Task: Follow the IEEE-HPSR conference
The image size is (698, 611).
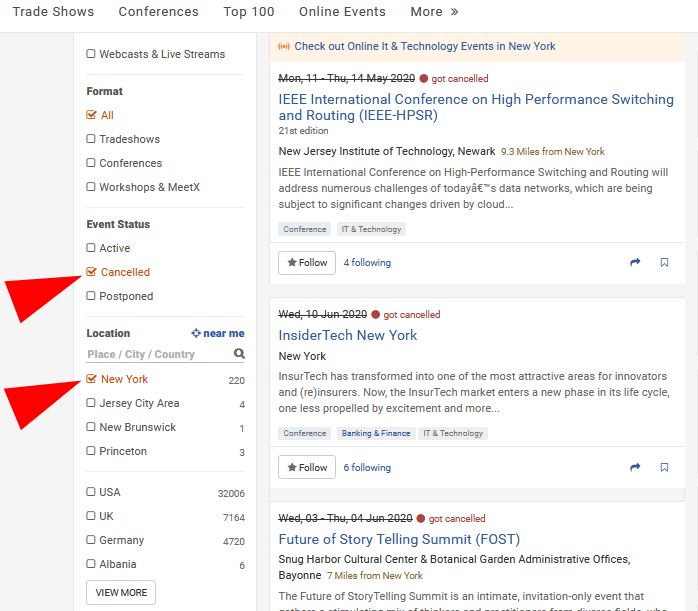Action: point(307,263)
